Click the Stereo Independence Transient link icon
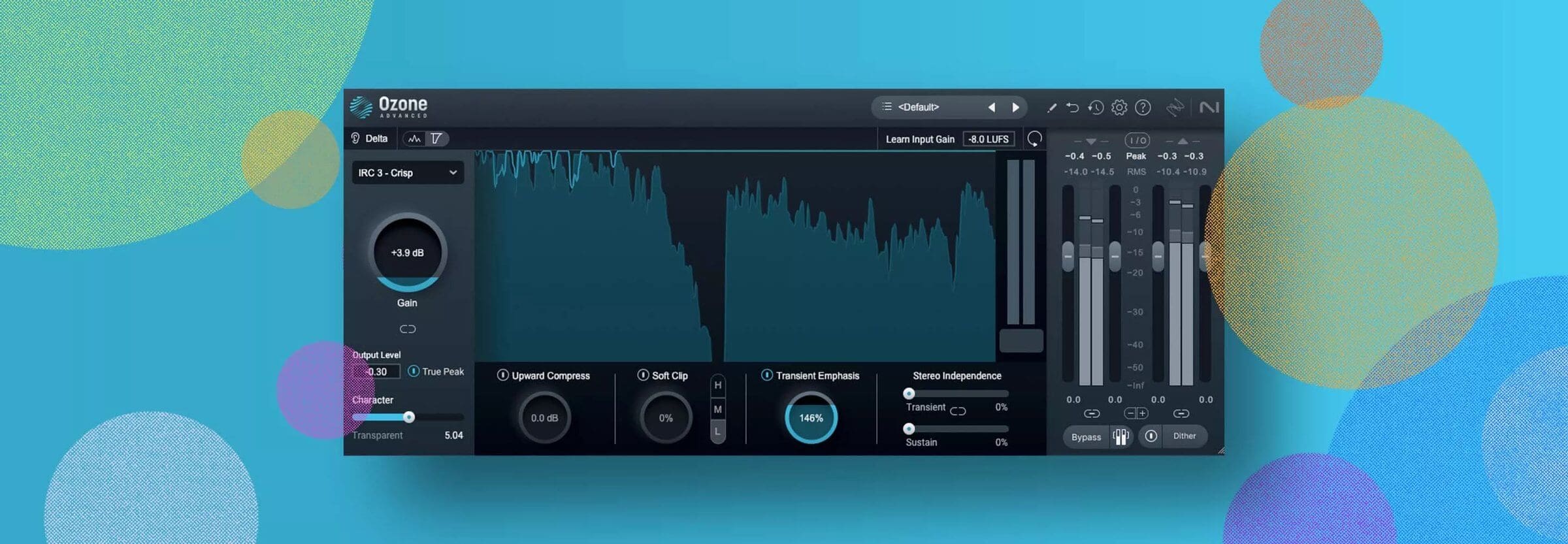Viewport: 1568px width, 544px height. (x=958, y=411)
